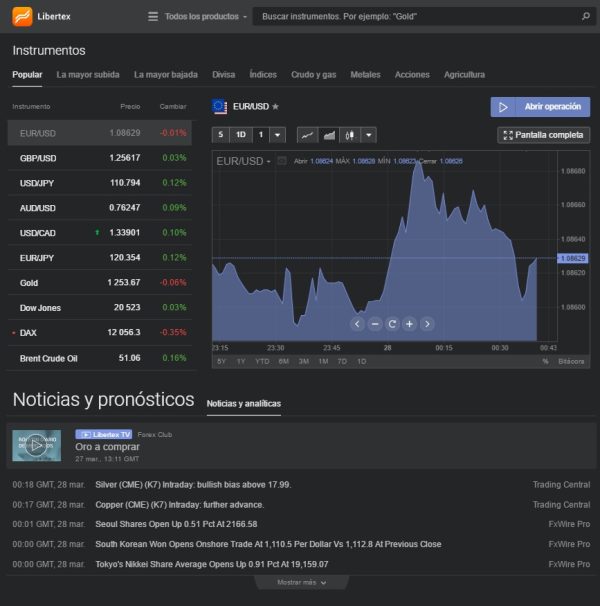Image resolution: width=600 pixels, height=606 pixels.
Task: Select the 1 interval button
Action: point(261,135)
